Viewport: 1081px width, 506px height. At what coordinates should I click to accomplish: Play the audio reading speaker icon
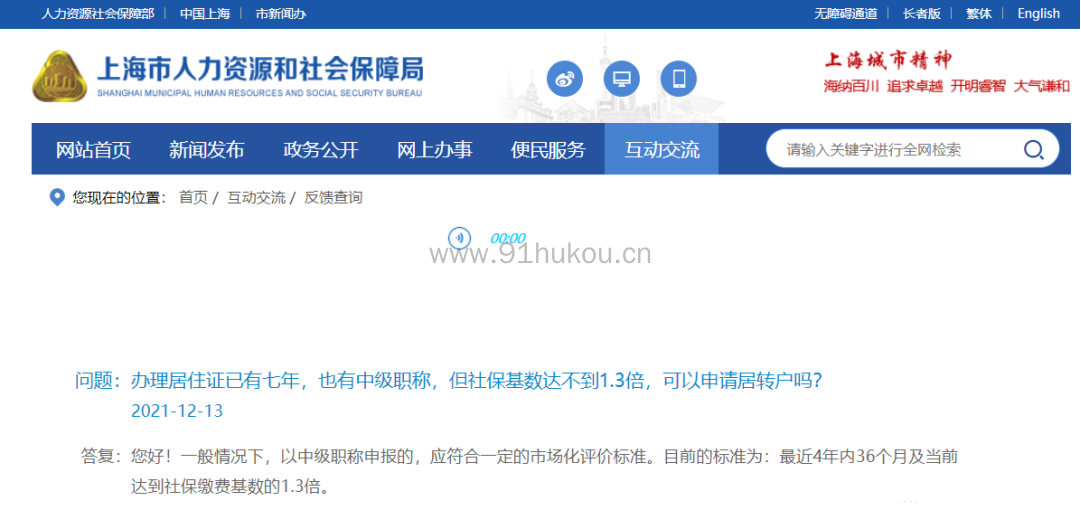pyautogui.click(x=459, y=238)
